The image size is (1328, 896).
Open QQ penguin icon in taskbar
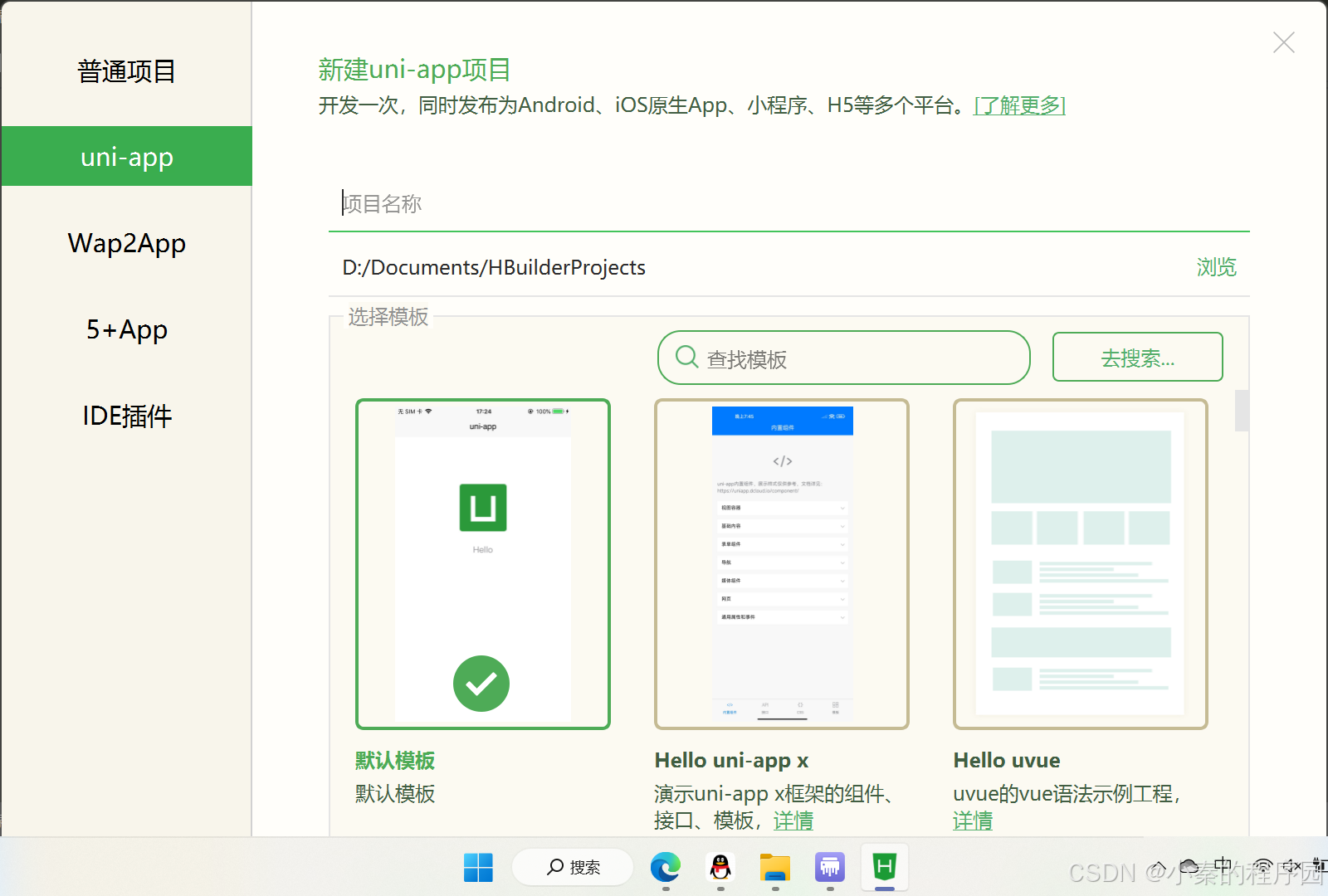click(x=720, y=867)
